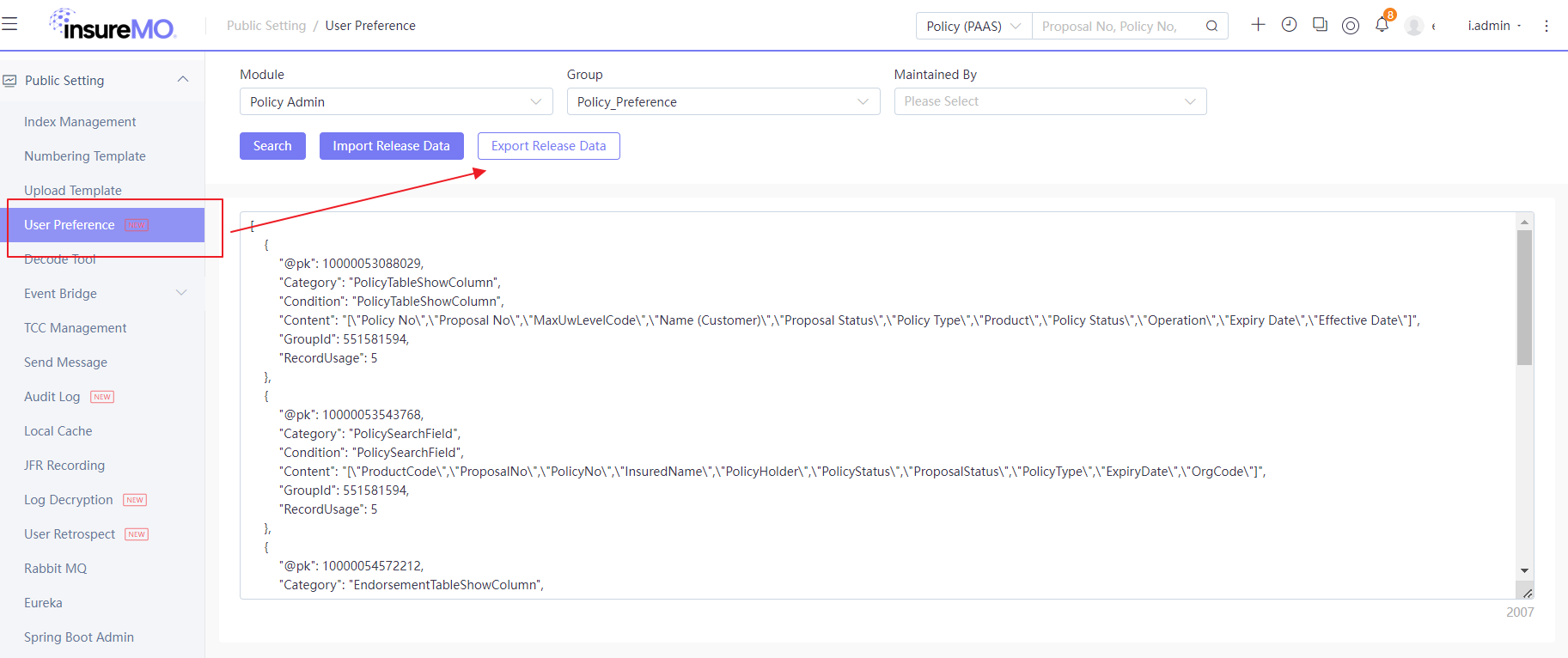Open the Policy (PAAS) search type dropdown
Screen dimensions: 1568x658
974,26
